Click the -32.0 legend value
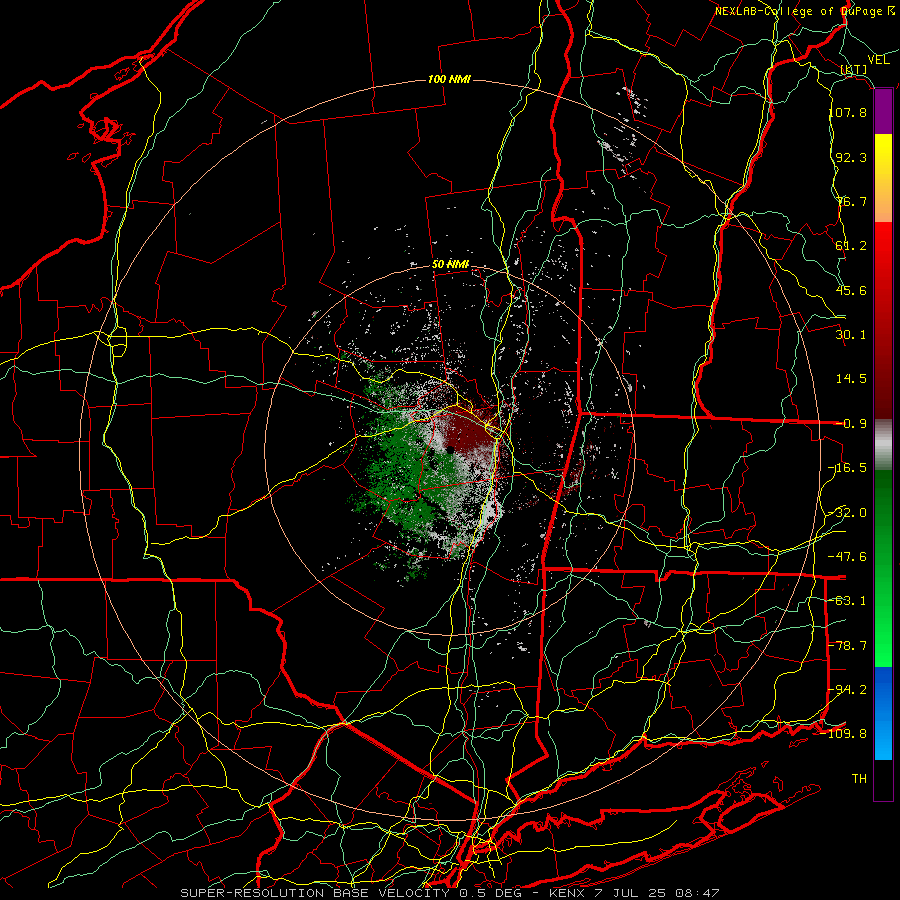900x900 pixels. [848, 513]
